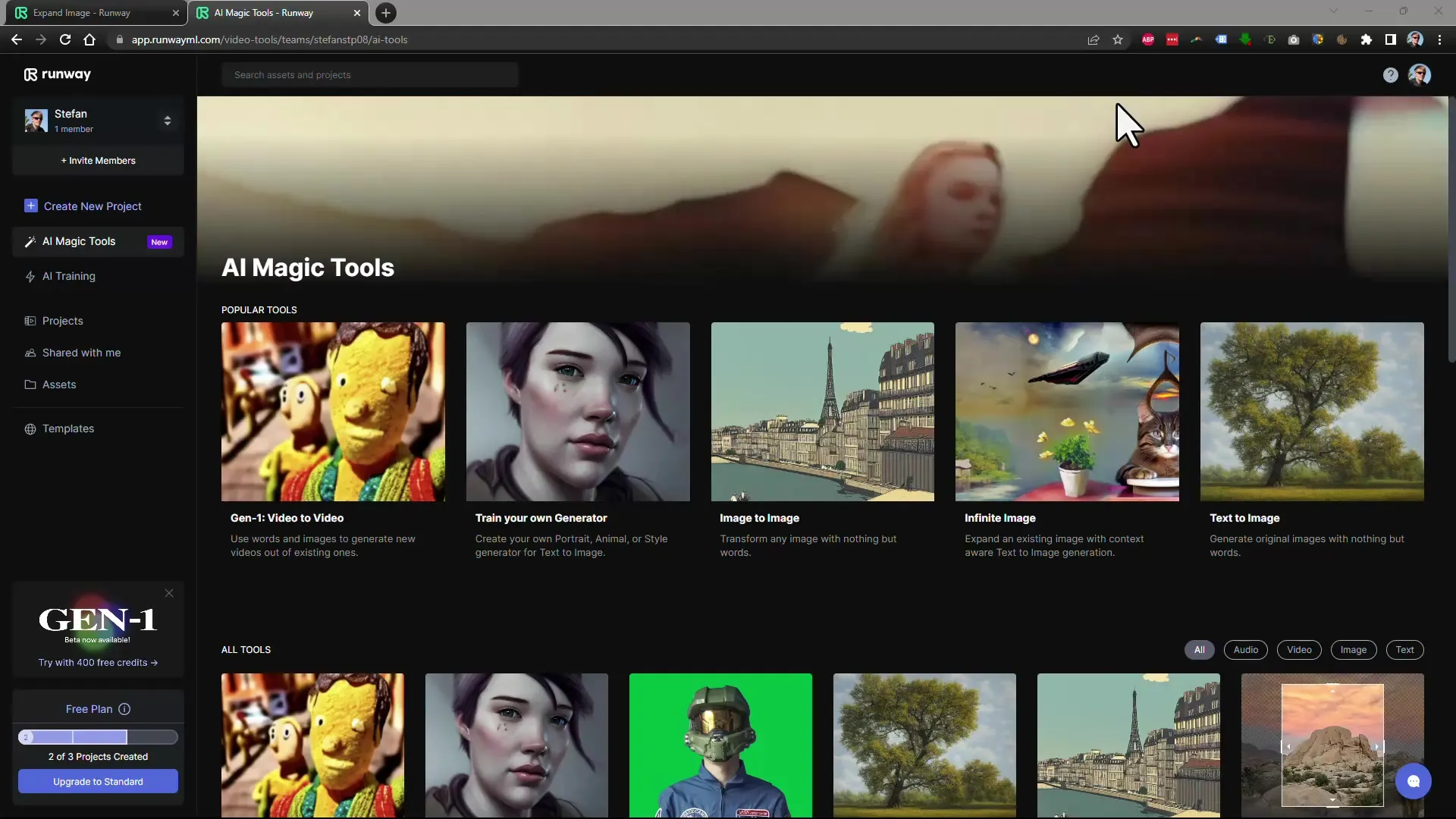The image size is (1456, 819).
Task: Select the Image filter tab
Action: [1353, 649]
